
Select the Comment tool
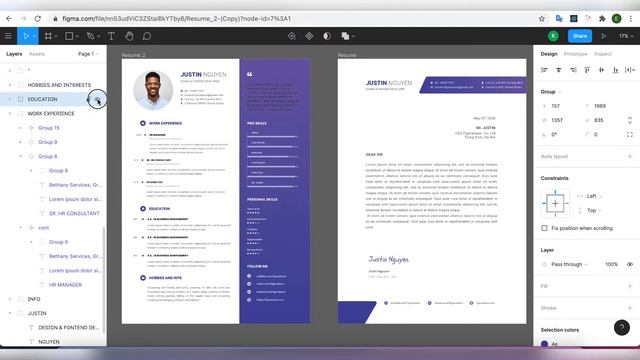tap(147, 36)
